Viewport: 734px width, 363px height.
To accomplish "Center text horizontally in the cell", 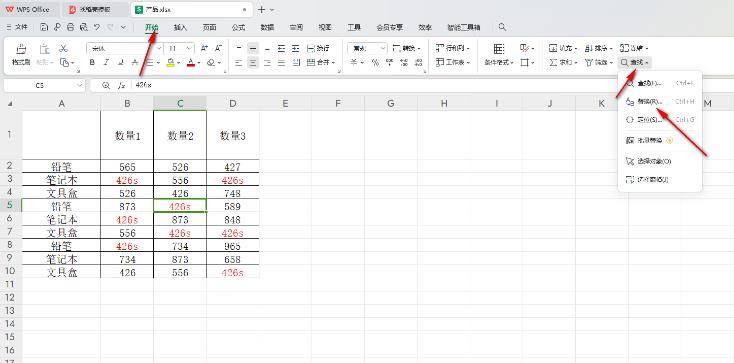I will (253, 62).
